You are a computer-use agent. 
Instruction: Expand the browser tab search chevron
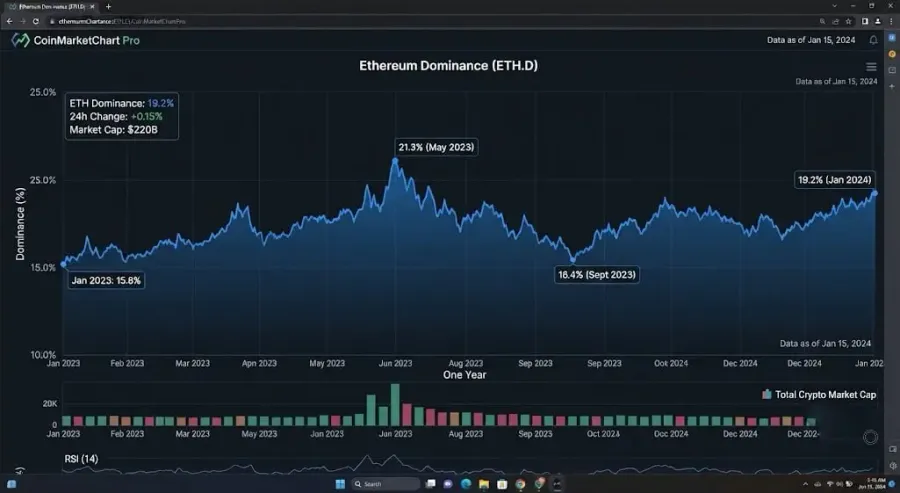[834, 6]
